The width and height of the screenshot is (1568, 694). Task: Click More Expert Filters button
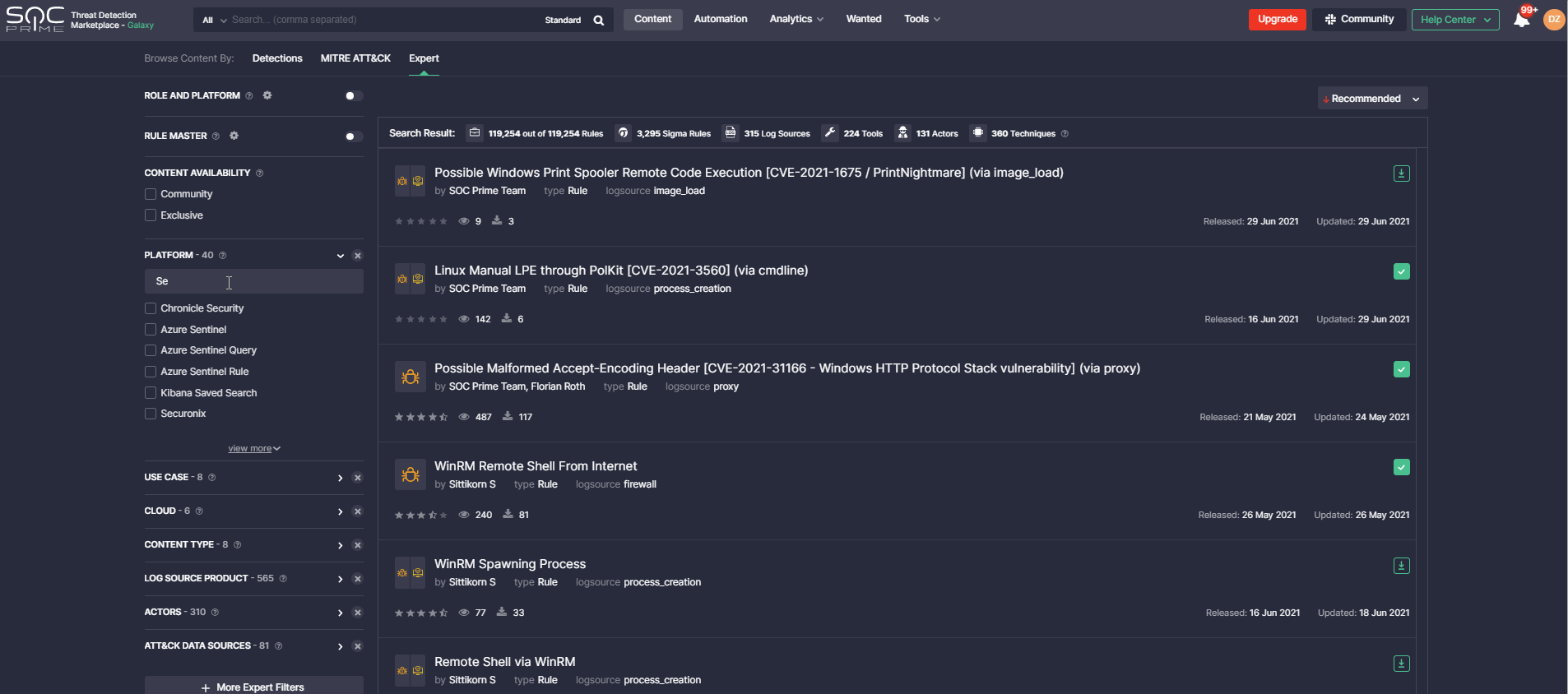[x=254, y=687]
